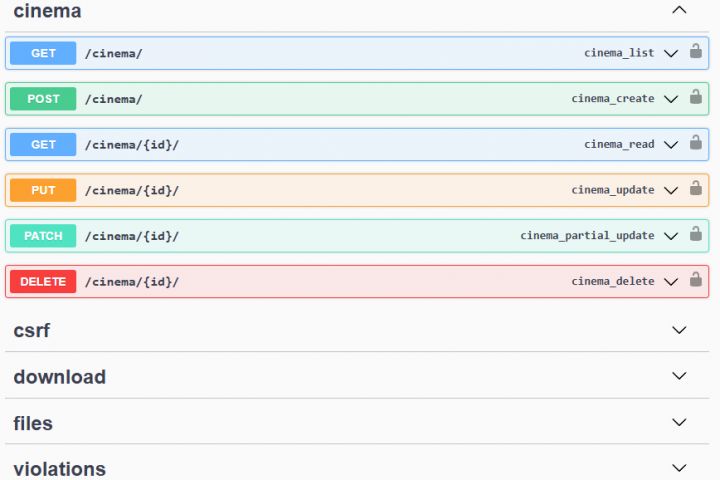The image size is (720, 480).
Task: Expand the violations section chevron
Action: coord(680,468)
